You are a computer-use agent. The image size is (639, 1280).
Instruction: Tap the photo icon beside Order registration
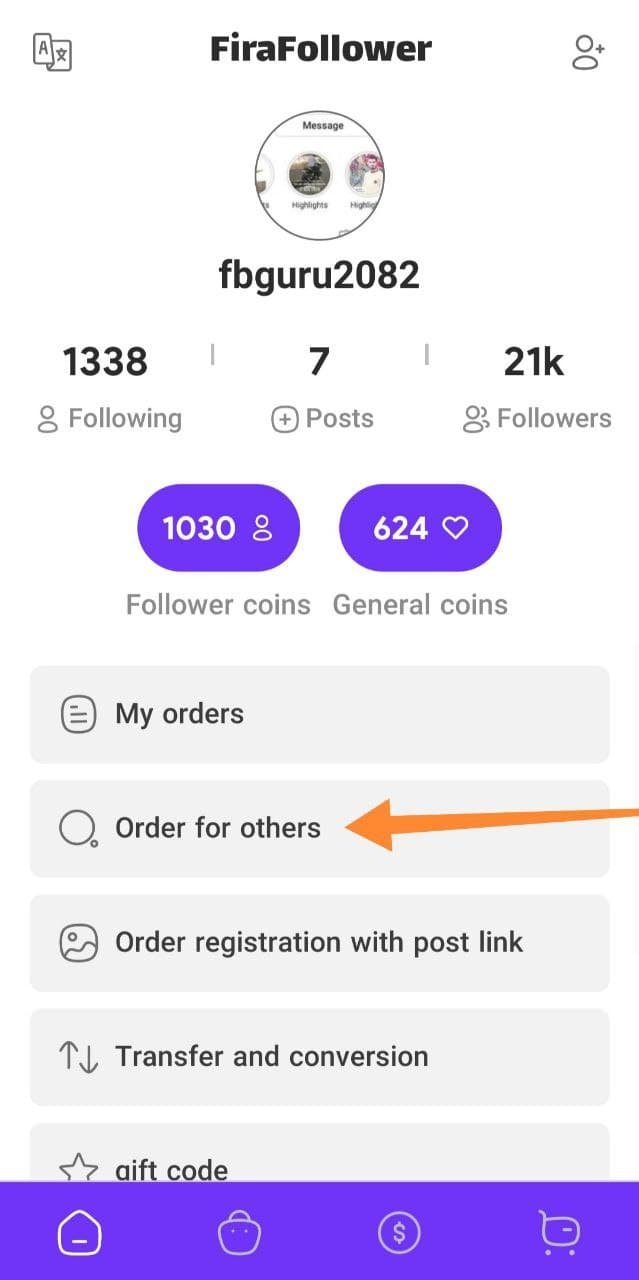pos(78,942)
